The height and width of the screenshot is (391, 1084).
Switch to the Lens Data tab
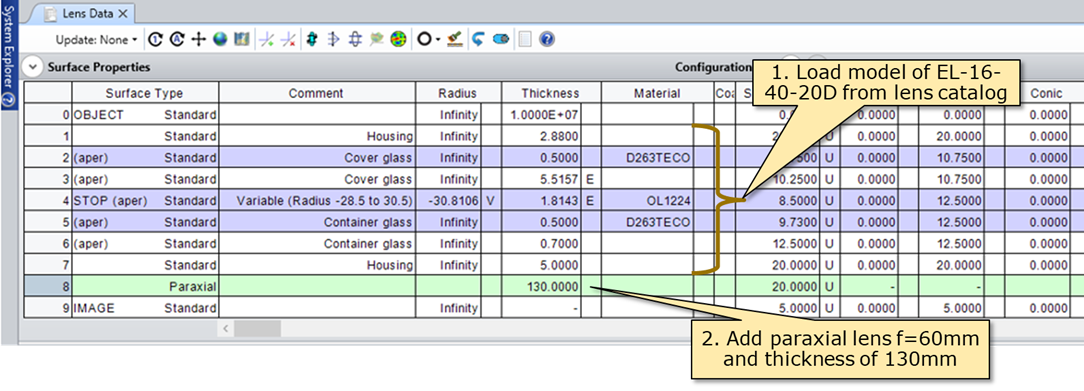87,13
